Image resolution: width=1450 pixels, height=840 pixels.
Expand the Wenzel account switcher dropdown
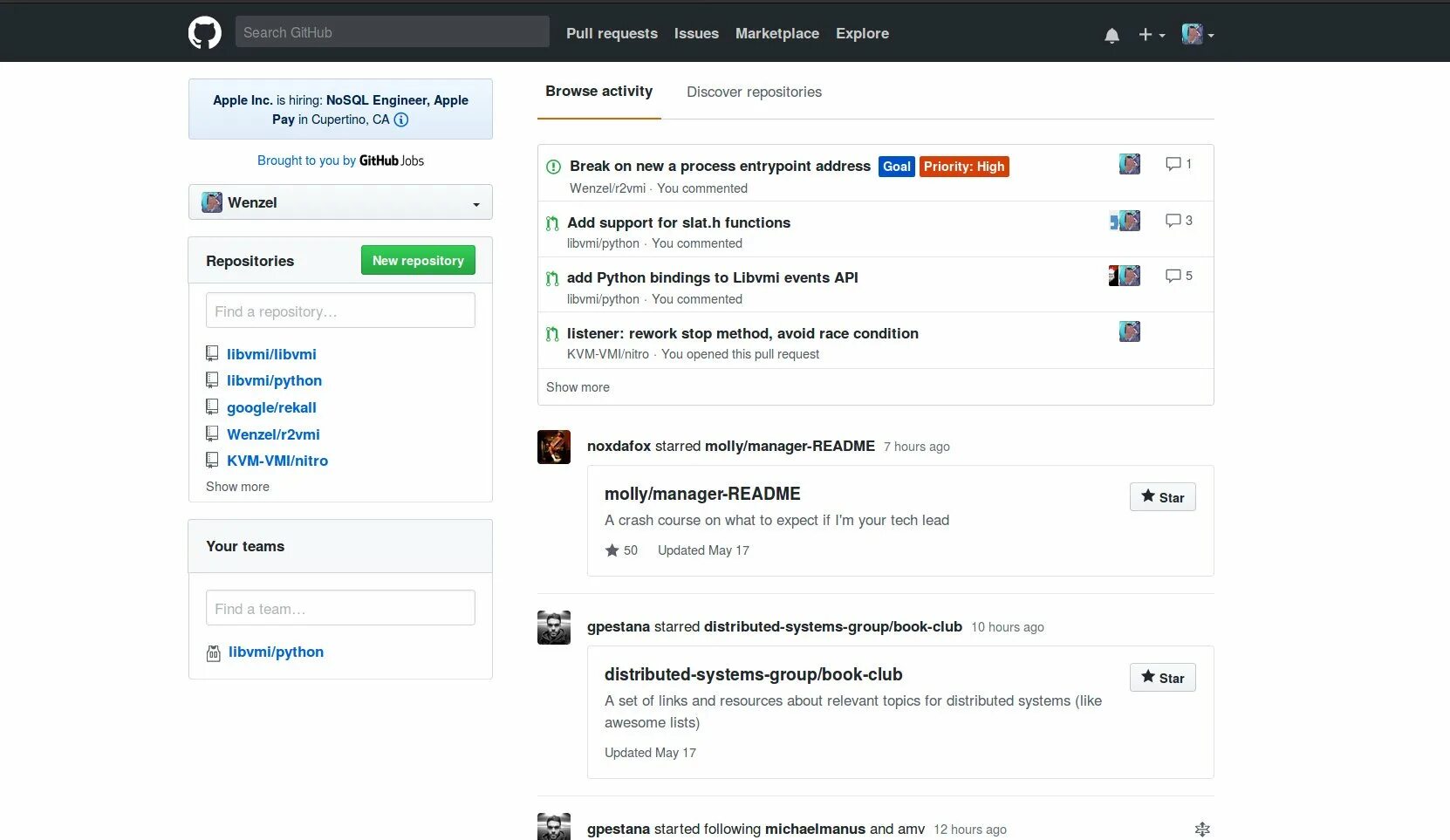(340, 202)
